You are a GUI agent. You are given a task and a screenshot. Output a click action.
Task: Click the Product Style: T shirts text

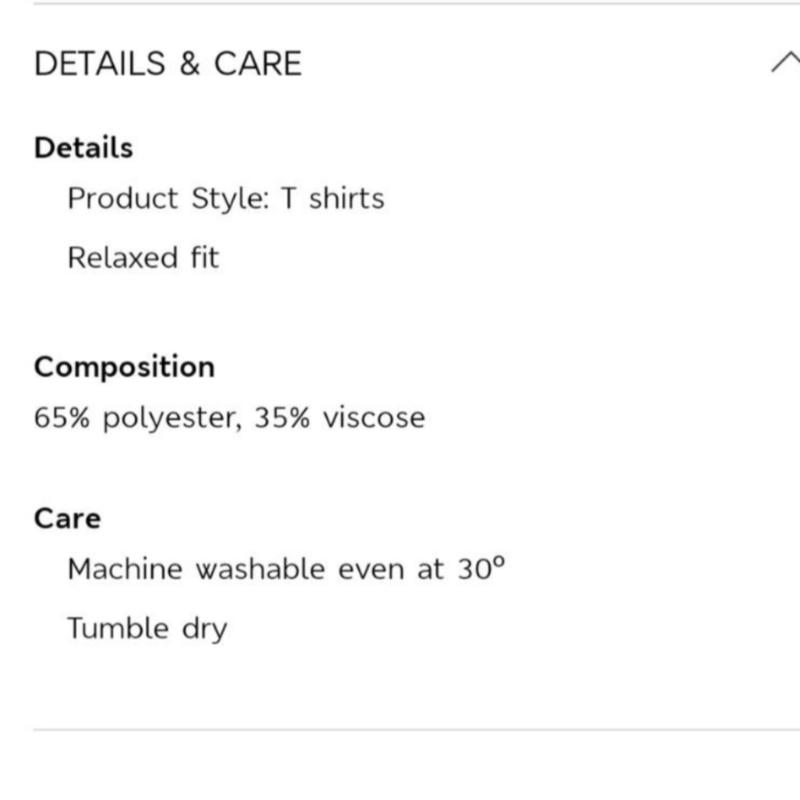tap(226, 198)
